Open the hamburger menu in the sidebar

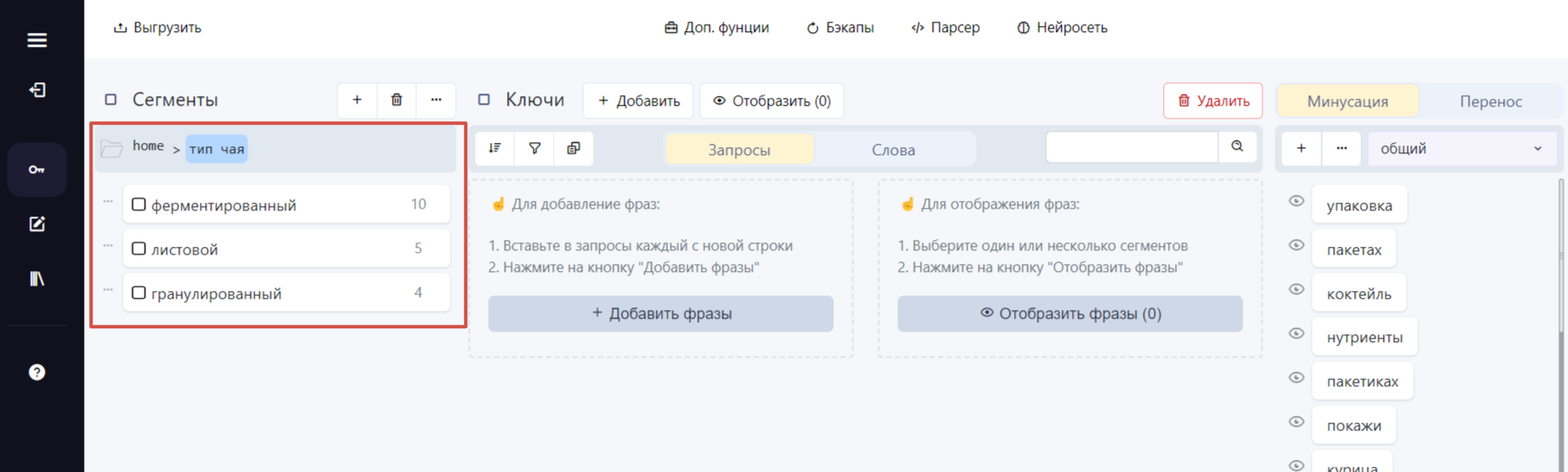pos(36,40)
